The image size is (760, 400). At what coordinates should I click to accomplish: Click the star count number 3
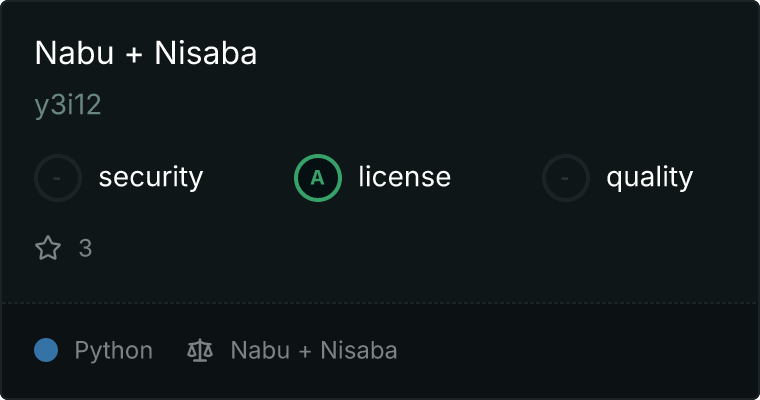pyautogui.click(x=85, y=248)
